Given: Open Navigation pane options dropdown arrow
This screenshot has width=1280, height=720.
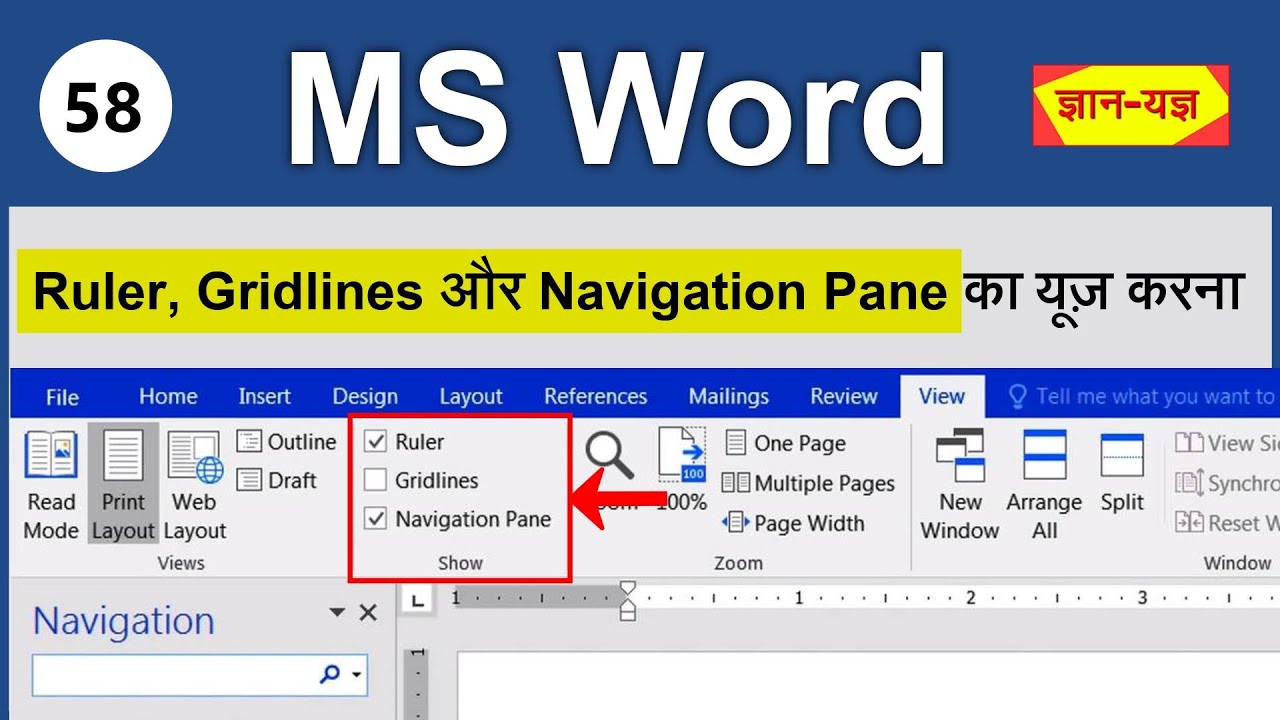Looking at the screenshot, I should tap(337, 612).
